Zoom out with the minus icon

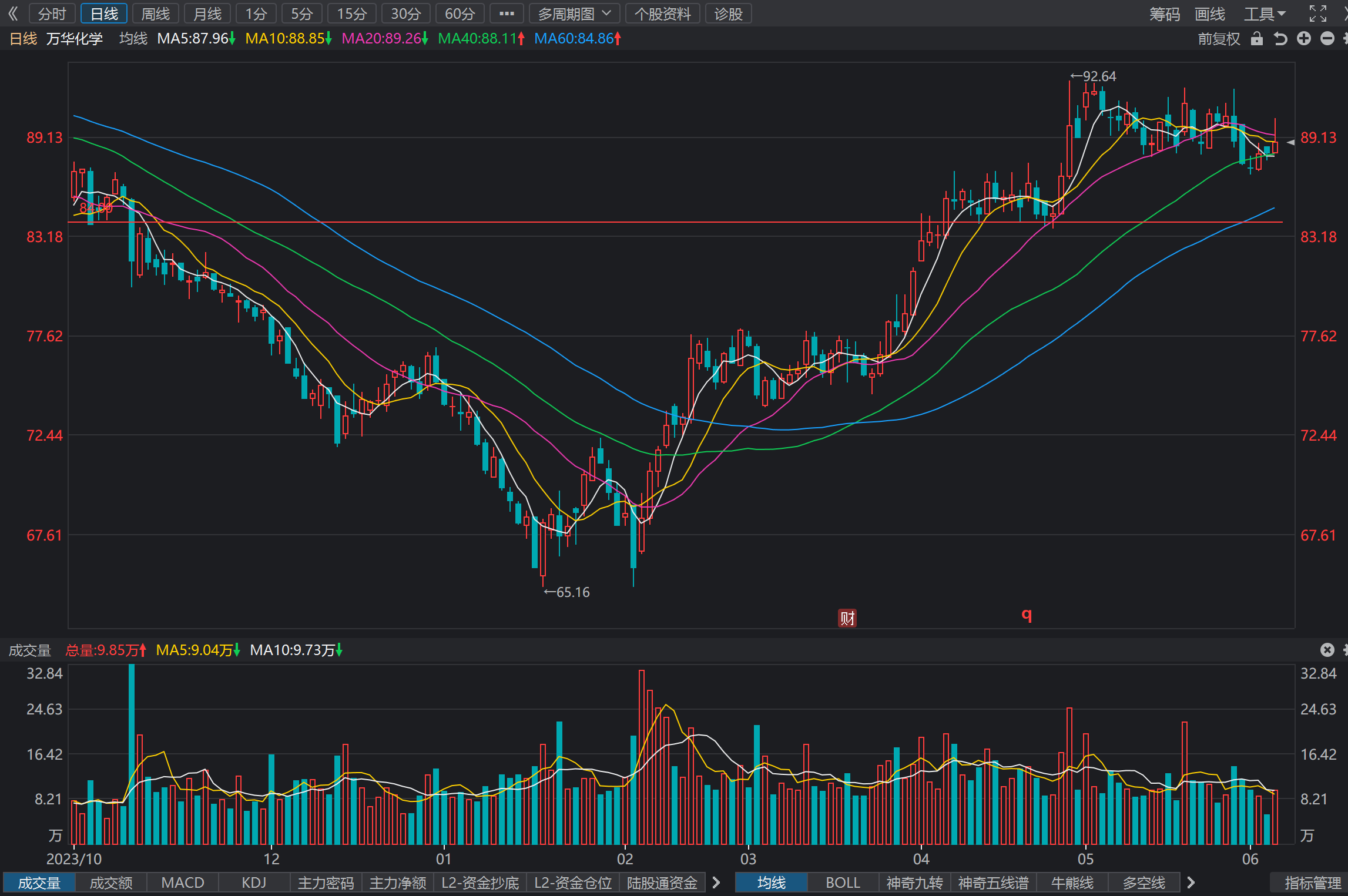1327,39
